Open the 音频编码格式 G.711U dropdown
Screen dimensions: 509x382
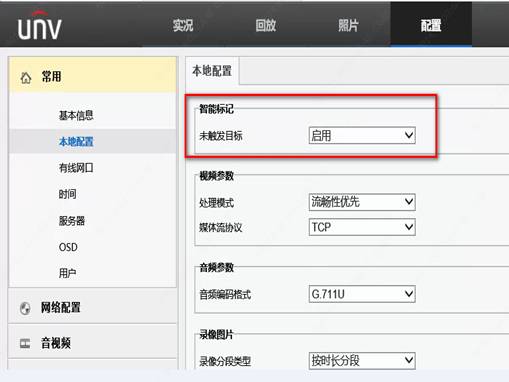(362, 294)
